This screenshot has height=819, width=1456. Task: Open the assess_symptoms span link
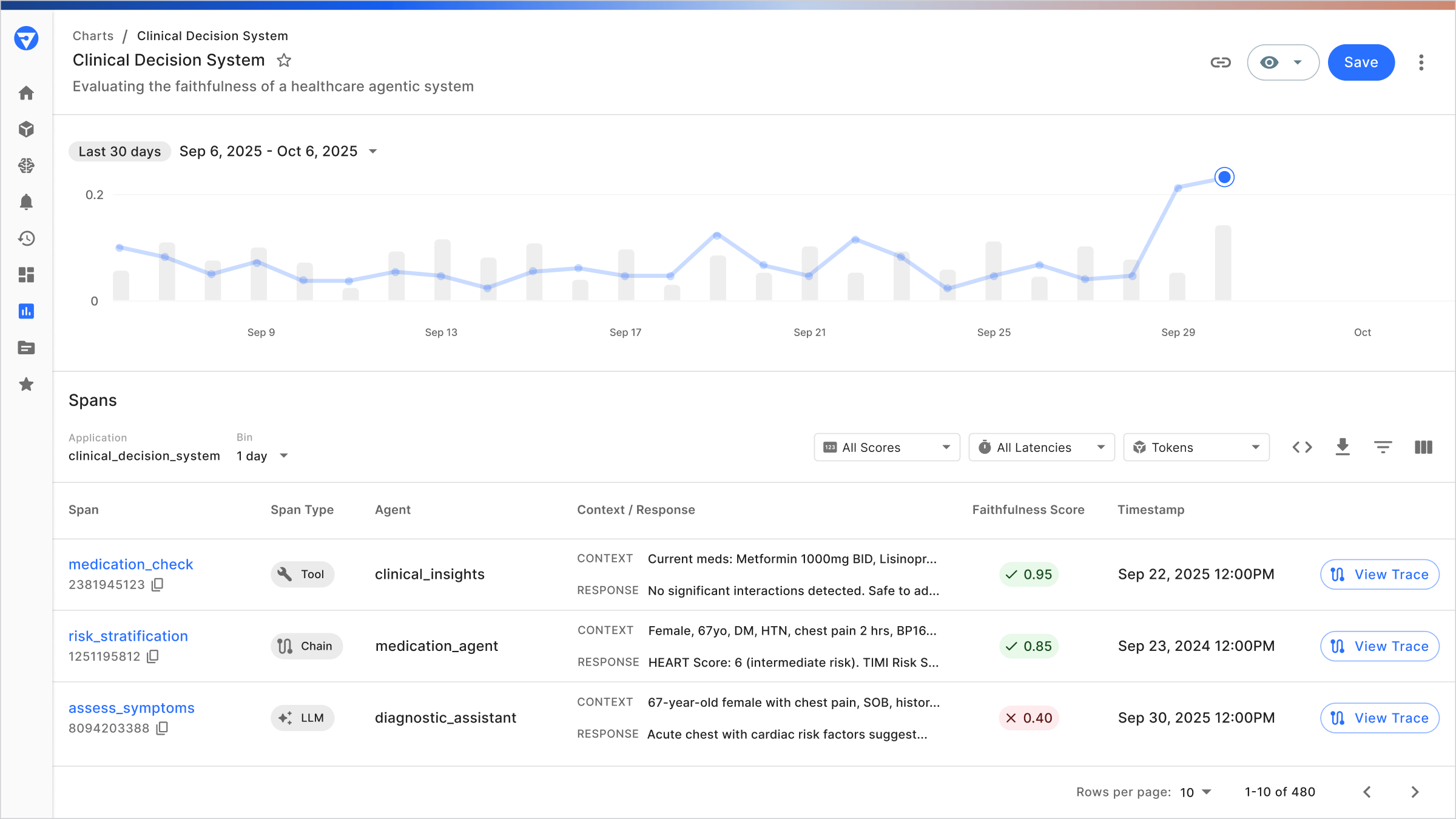point(132,708)
